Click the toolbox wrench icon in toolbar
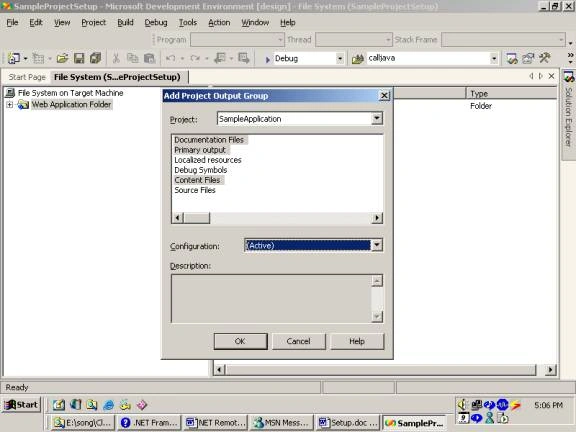Image resolution: width=576 pixels, height=432 pixels. click(545, 58)
